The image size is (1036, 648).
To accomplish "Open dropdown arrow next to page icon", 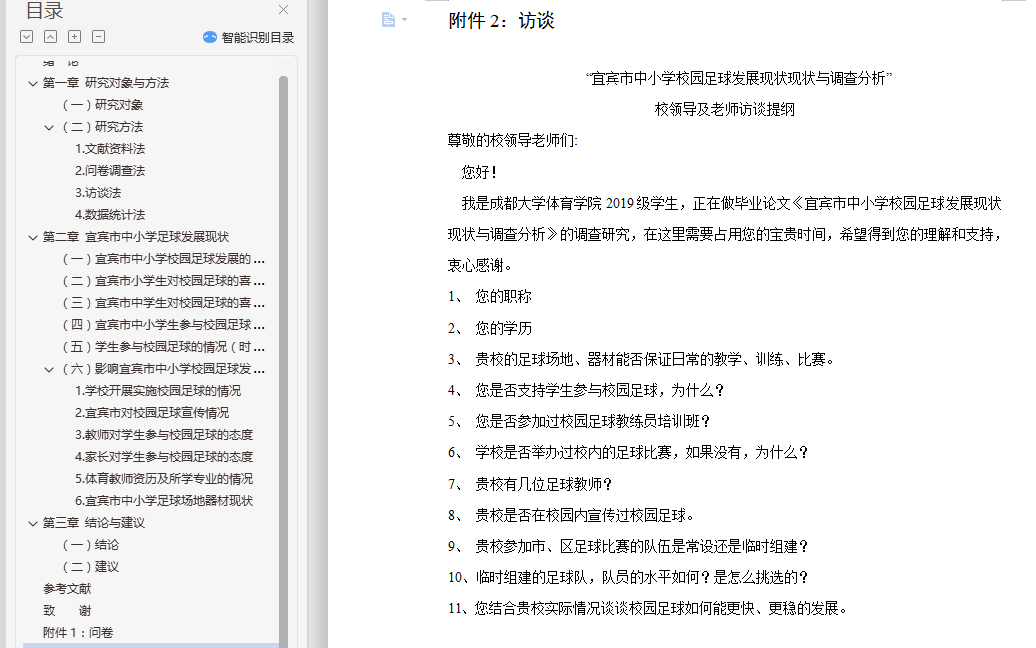I will tap(404, 20).
